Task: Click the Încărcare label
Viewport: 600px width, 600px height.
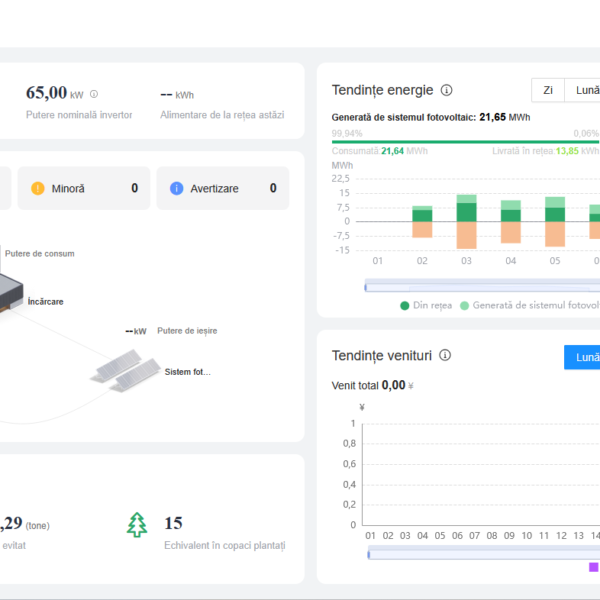Action: [45, 301]
